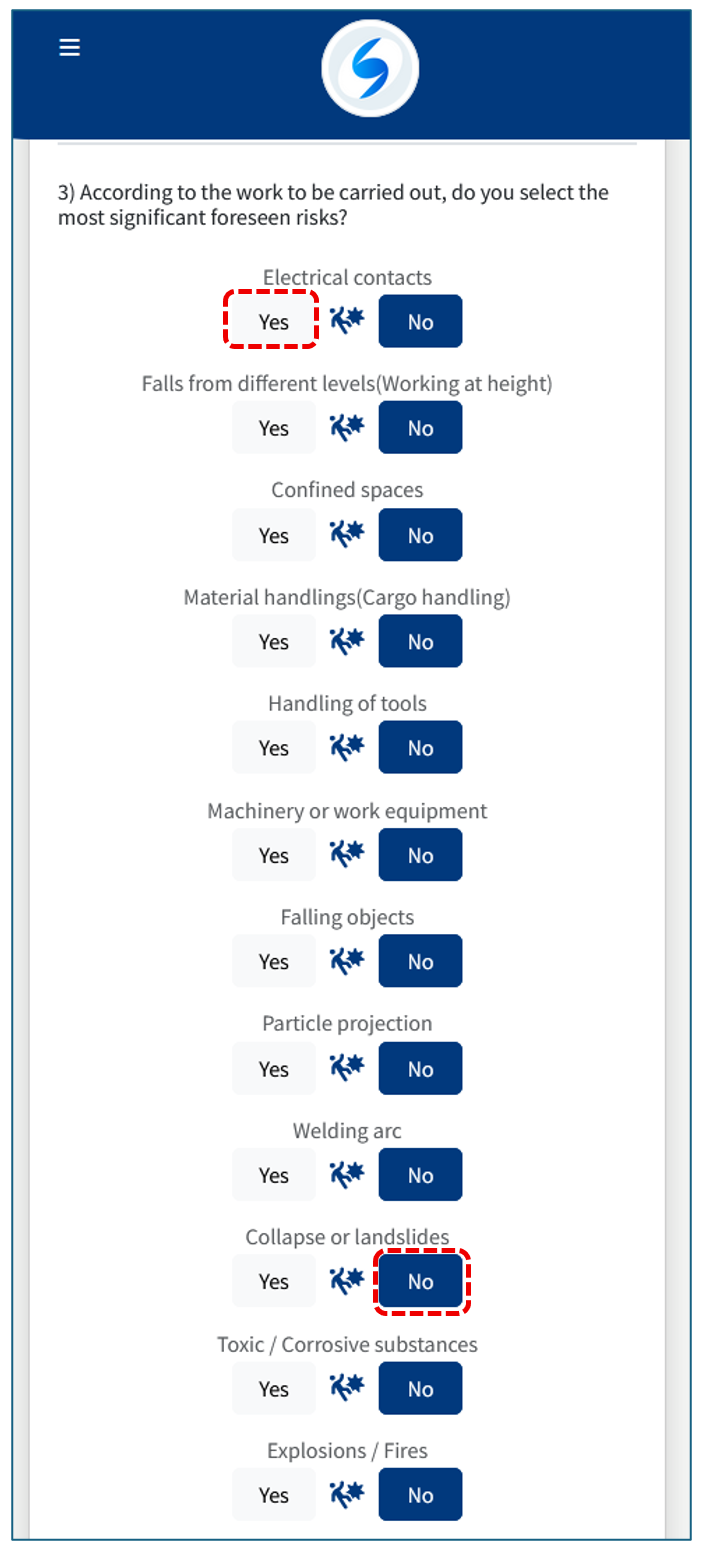Mark Machinery or work equipment as Yes
701x1546 pixels.
273,855
